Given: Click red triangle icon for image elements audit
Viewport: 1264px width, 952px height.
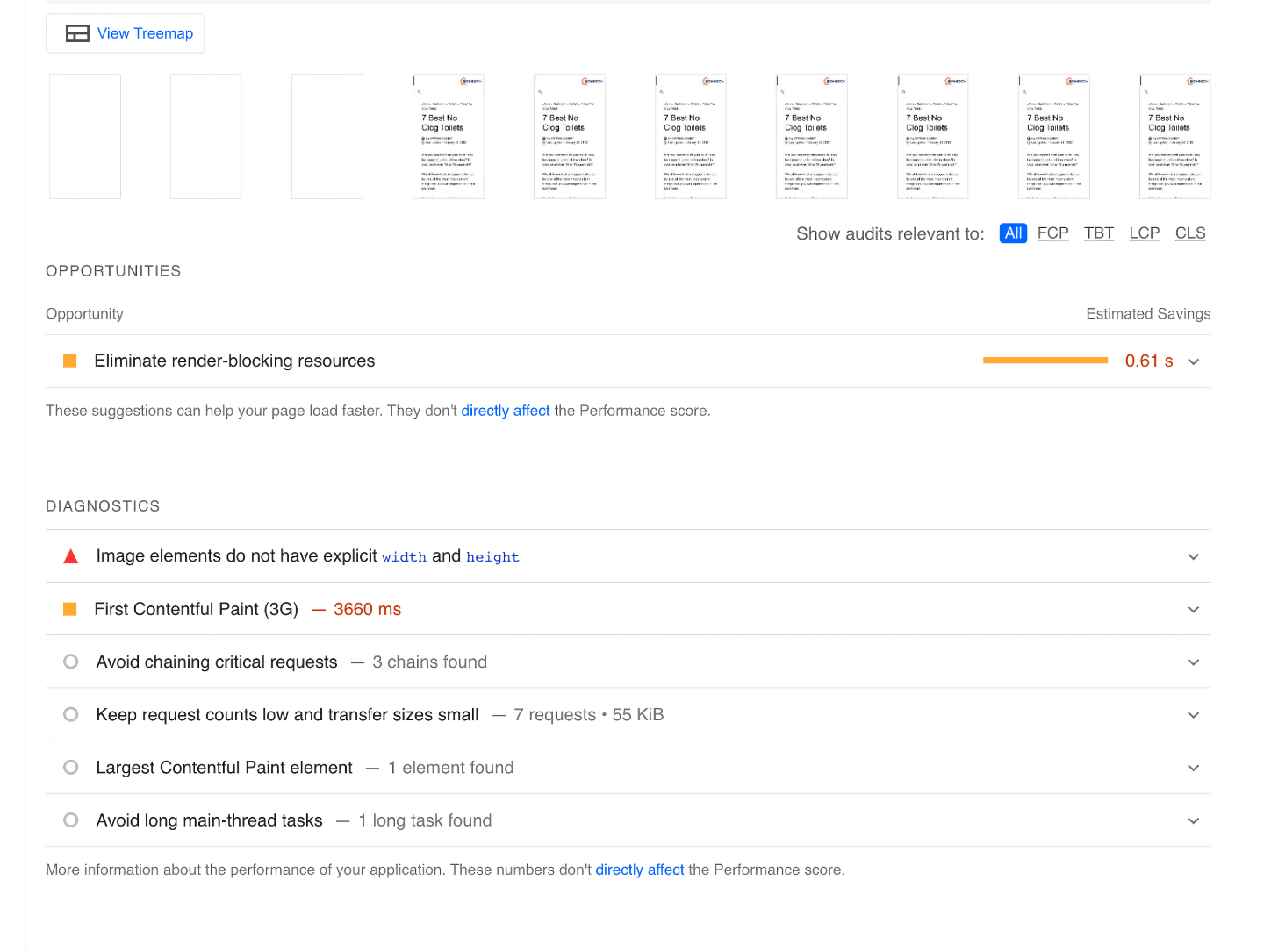Looking at the screenshot, I should (71, 556).
